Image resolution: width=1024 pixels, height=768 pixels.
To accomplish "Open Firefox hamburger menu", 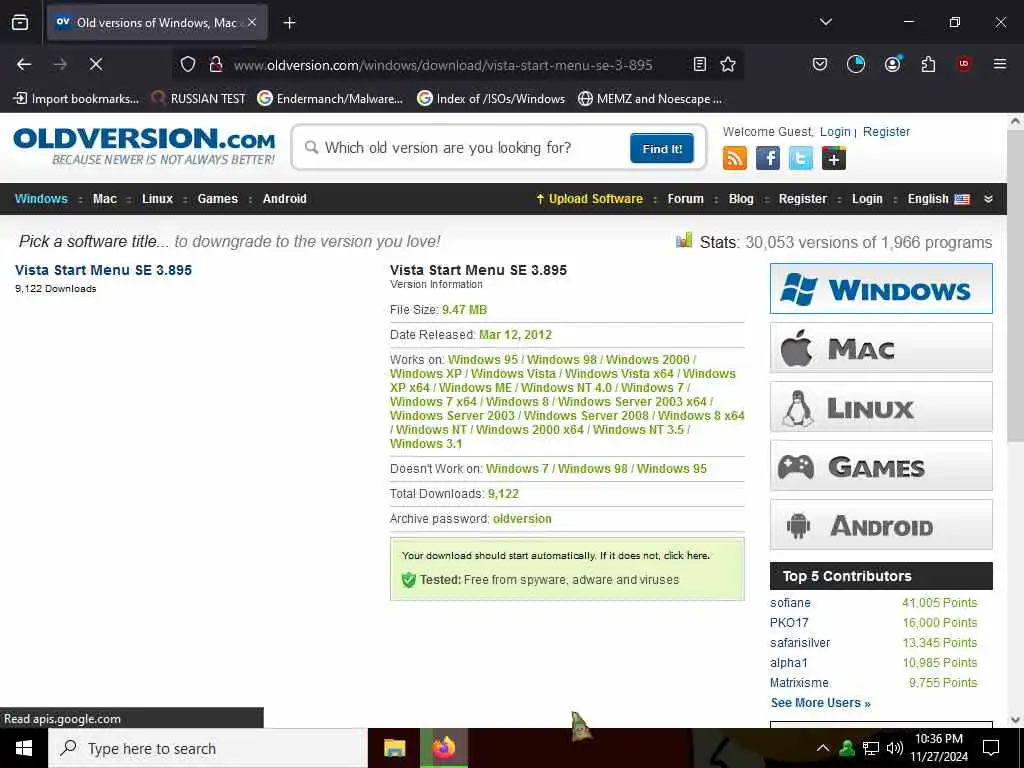I will pos(1000,64).
